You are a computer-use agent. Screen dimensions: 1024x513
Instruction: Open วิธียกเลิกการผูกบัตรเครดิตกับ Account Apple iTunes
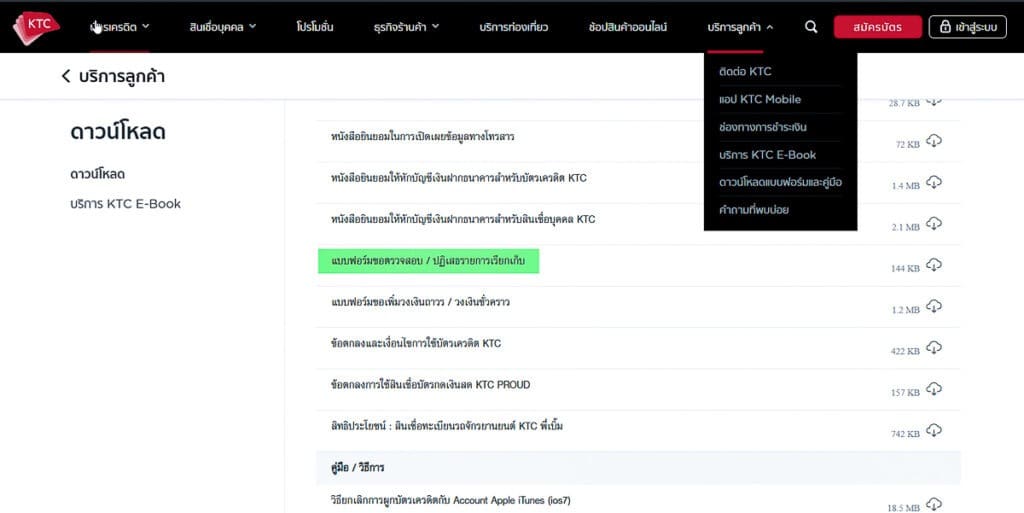coord(451,501)
